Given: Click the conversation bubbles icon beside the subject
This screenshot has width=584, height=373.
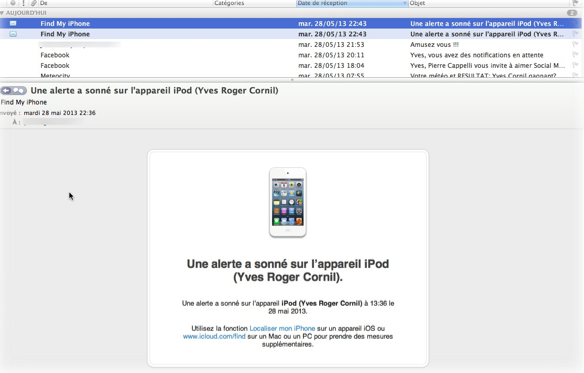Looking at the screenshot, I should click(x=19, y=91).
